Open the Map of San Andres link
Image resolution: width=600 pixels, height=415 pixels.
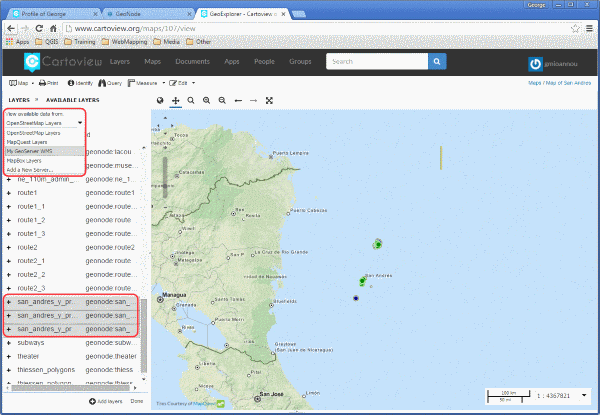click(568, 83)
